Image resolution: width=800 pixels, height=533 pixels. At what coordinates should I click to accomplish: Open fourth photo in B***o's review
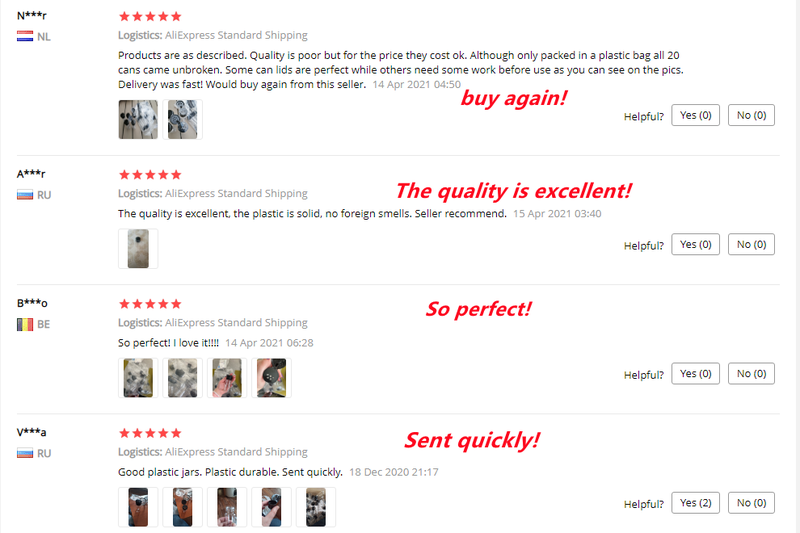[271, 378]
